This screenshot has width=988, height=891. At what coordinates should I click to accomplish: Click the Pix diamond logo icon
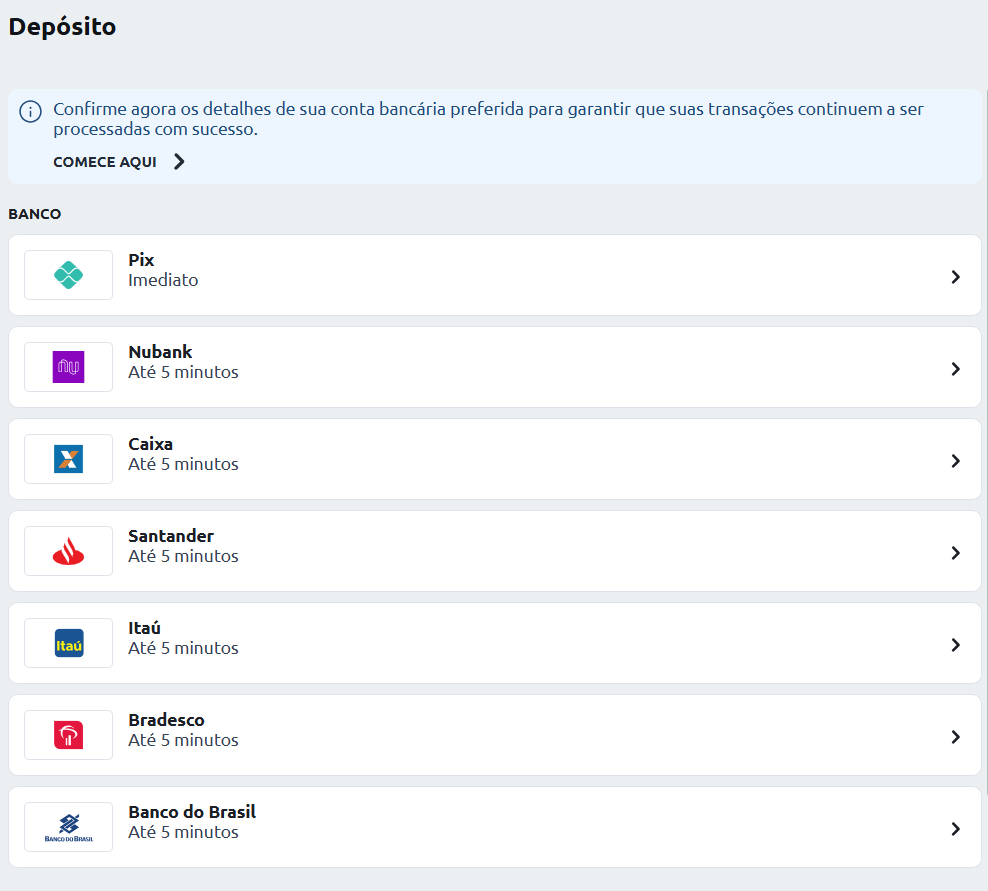[x=69, y=275]
